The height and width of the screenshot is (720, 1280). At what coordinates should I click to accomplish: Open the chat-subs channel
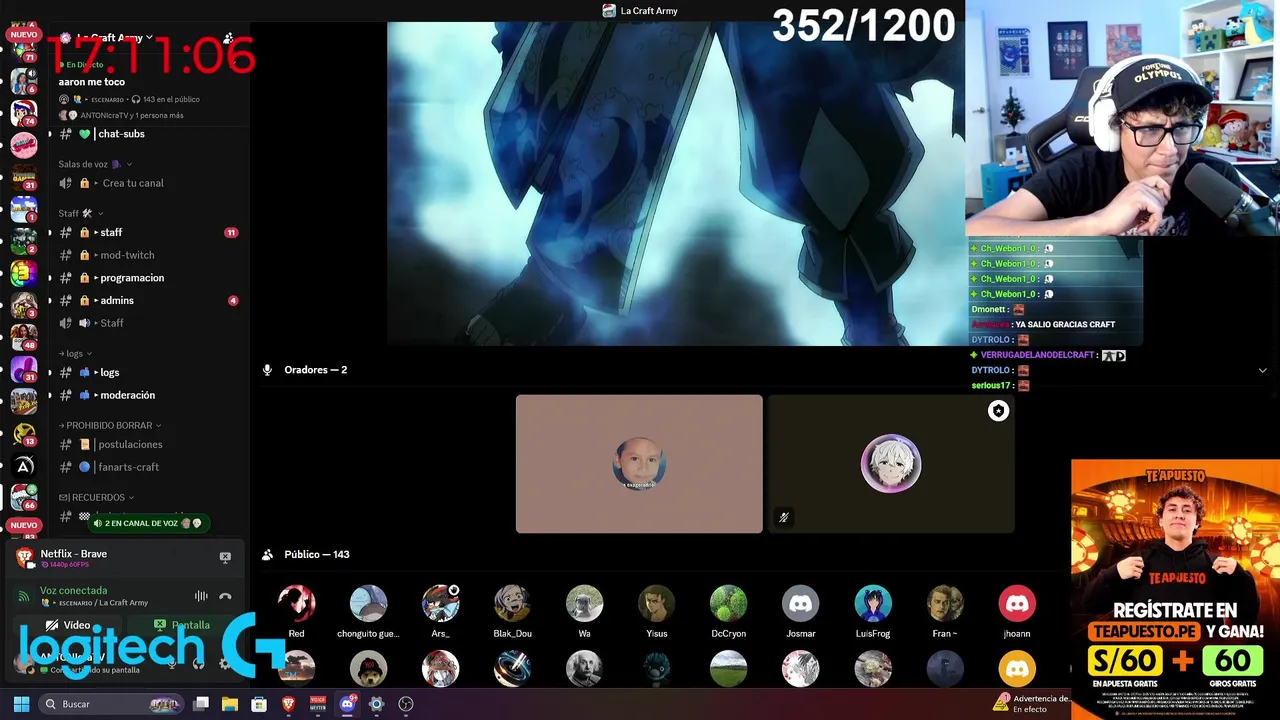[x=148, y=134]
